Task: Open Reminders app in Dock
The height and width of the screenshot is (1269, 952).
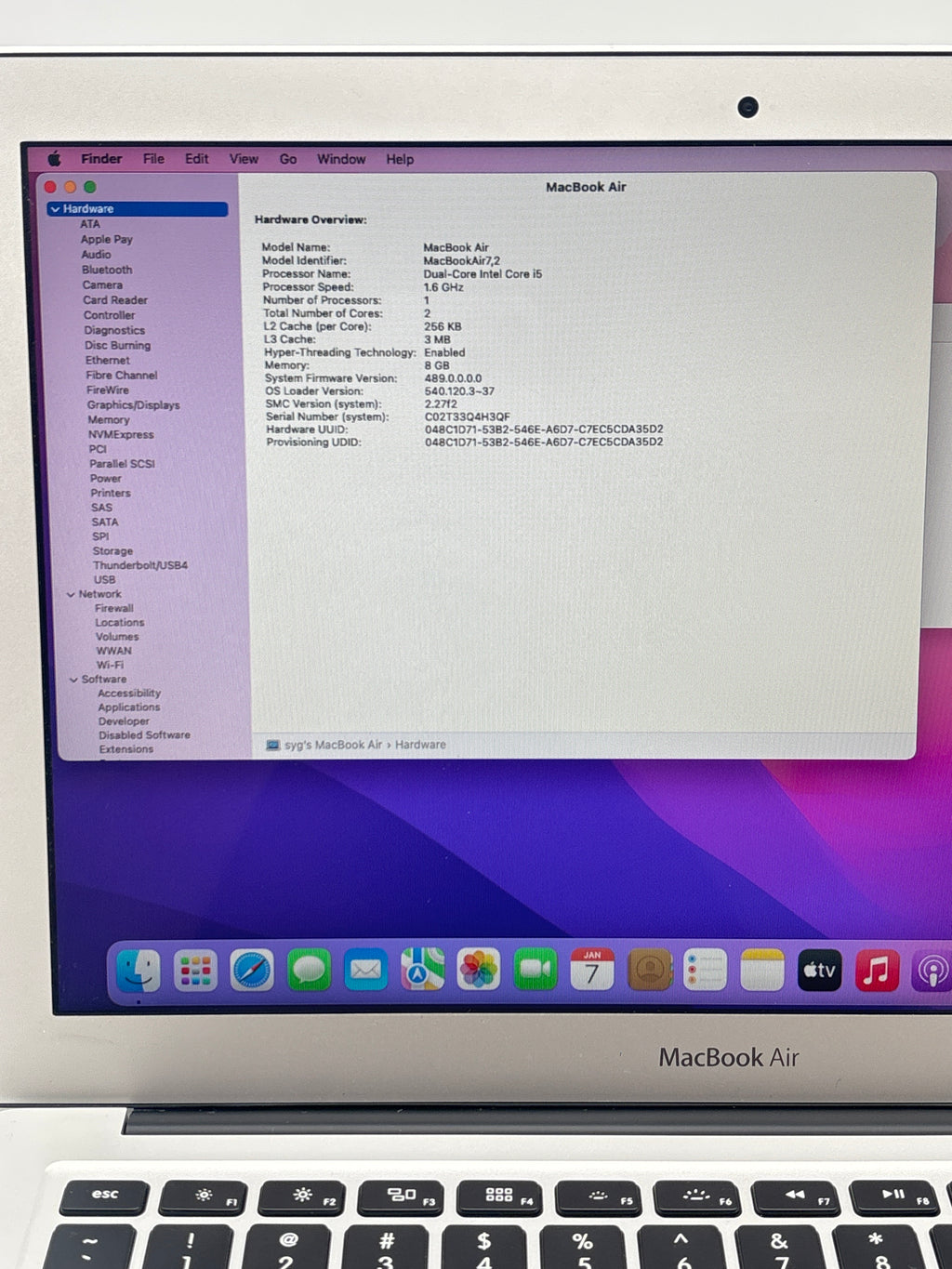Action: [706, 970]
